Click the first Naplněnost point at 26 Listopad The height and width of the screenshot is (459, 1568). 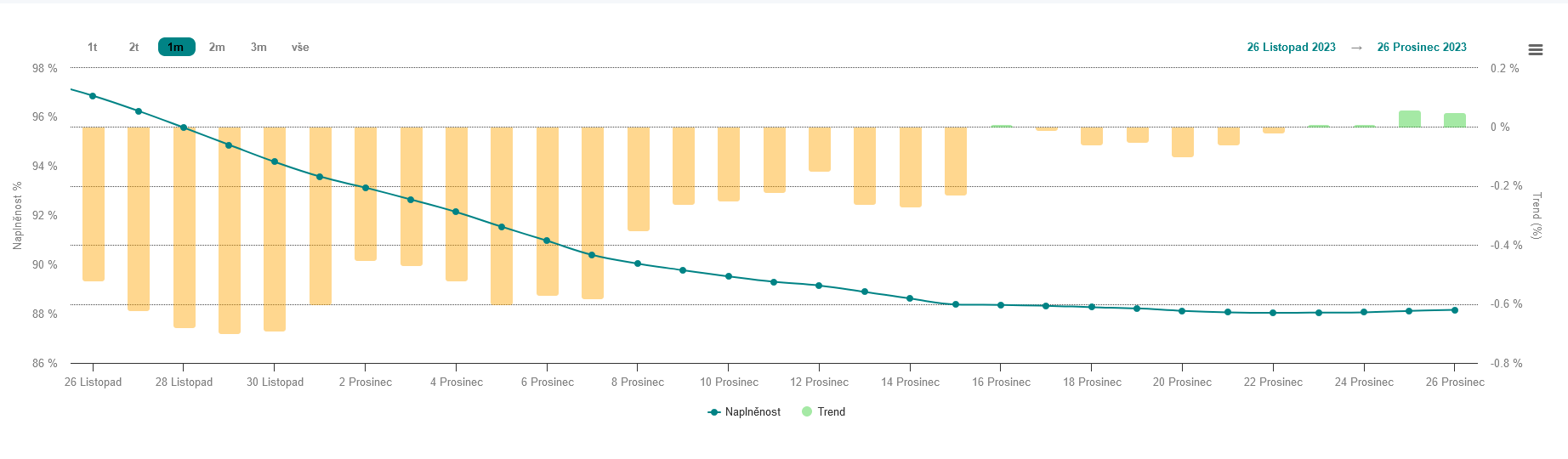pyautogui.click(x=93, y=96)
